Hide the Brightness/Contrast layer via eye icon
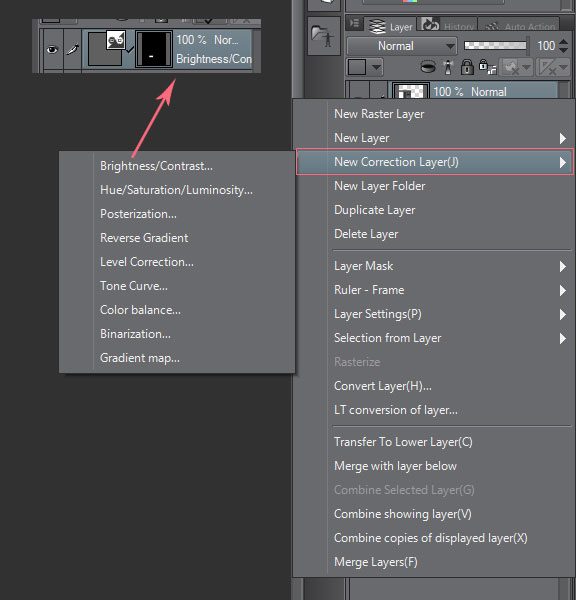Screen dimensions: 576x600 [52, 49]
